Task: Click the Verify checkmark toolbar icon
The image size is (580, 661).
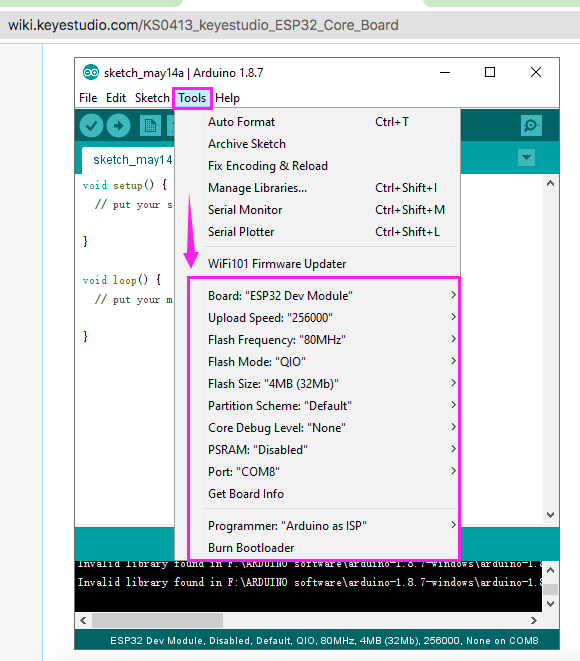Action: coord(91,126)
